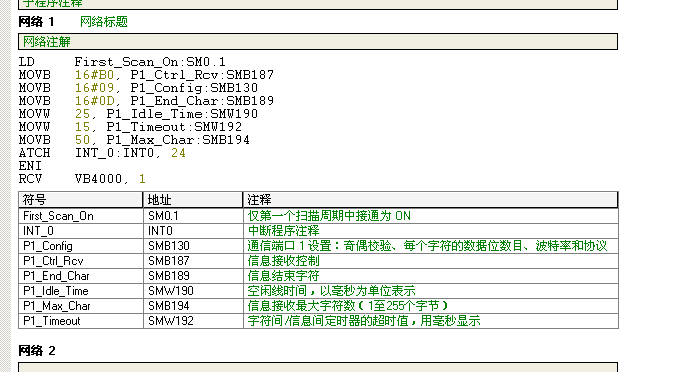Viewport: 683px width, 384px height.
Task: Click the 信息结束字符 comment cell
Action: click(431, 276)
